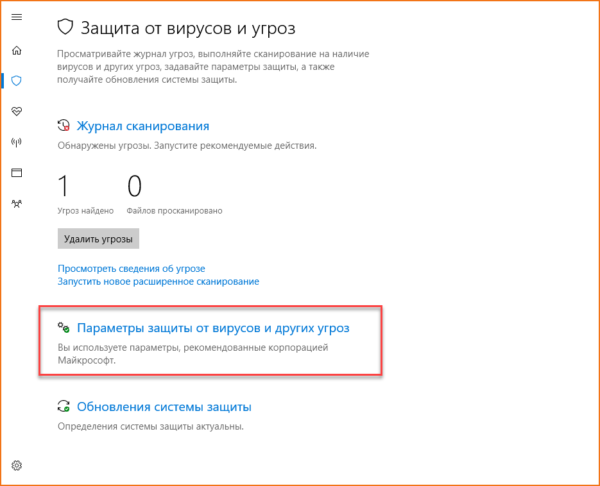Click the 'Удалить угрозы' button
The height and width of the screenshot is (486, 600).
coord(98,239)
